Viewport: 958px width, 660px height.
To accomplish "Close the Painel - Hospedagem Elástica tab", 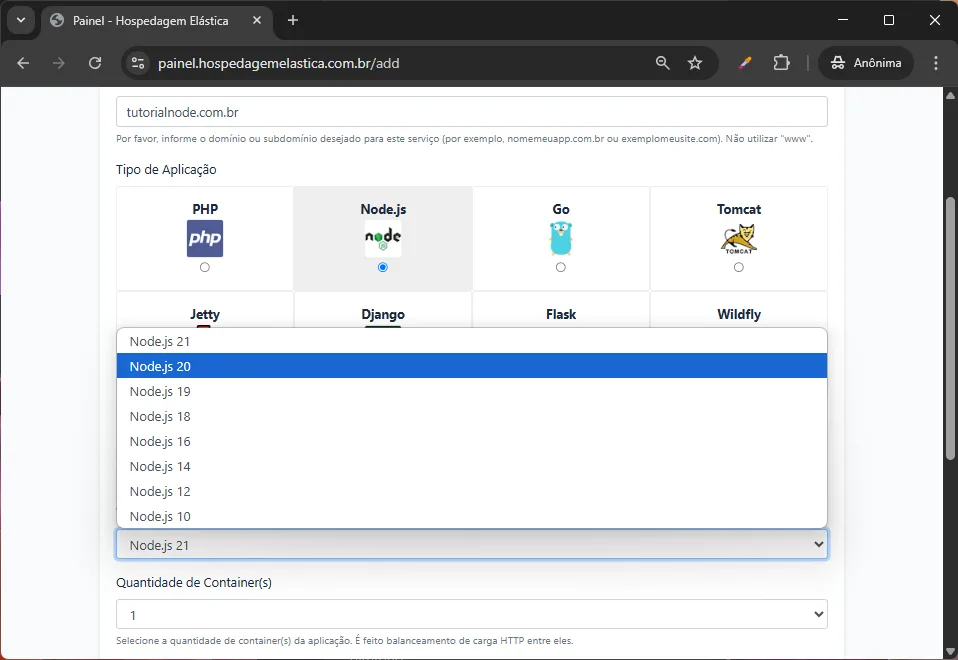I will (257, 20).
